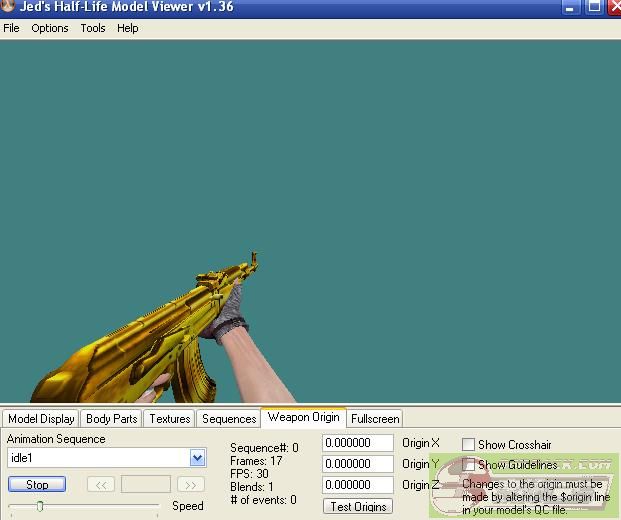Open the Options menu
621x520 pixels.
point(50,28)
